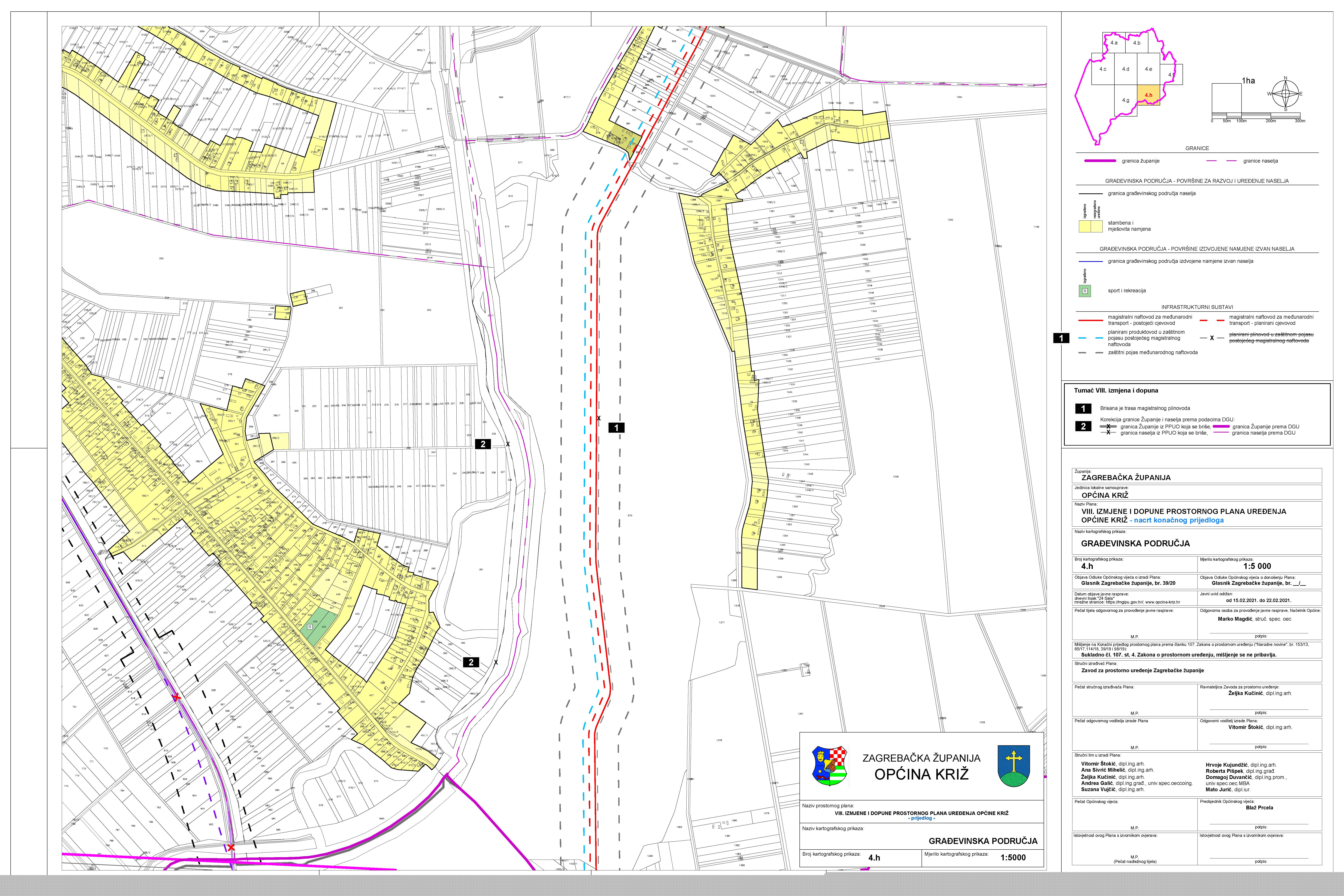Select tile 4.e in the key map
Viewport: 1344px width, 896px height.
click(1149, 69)
